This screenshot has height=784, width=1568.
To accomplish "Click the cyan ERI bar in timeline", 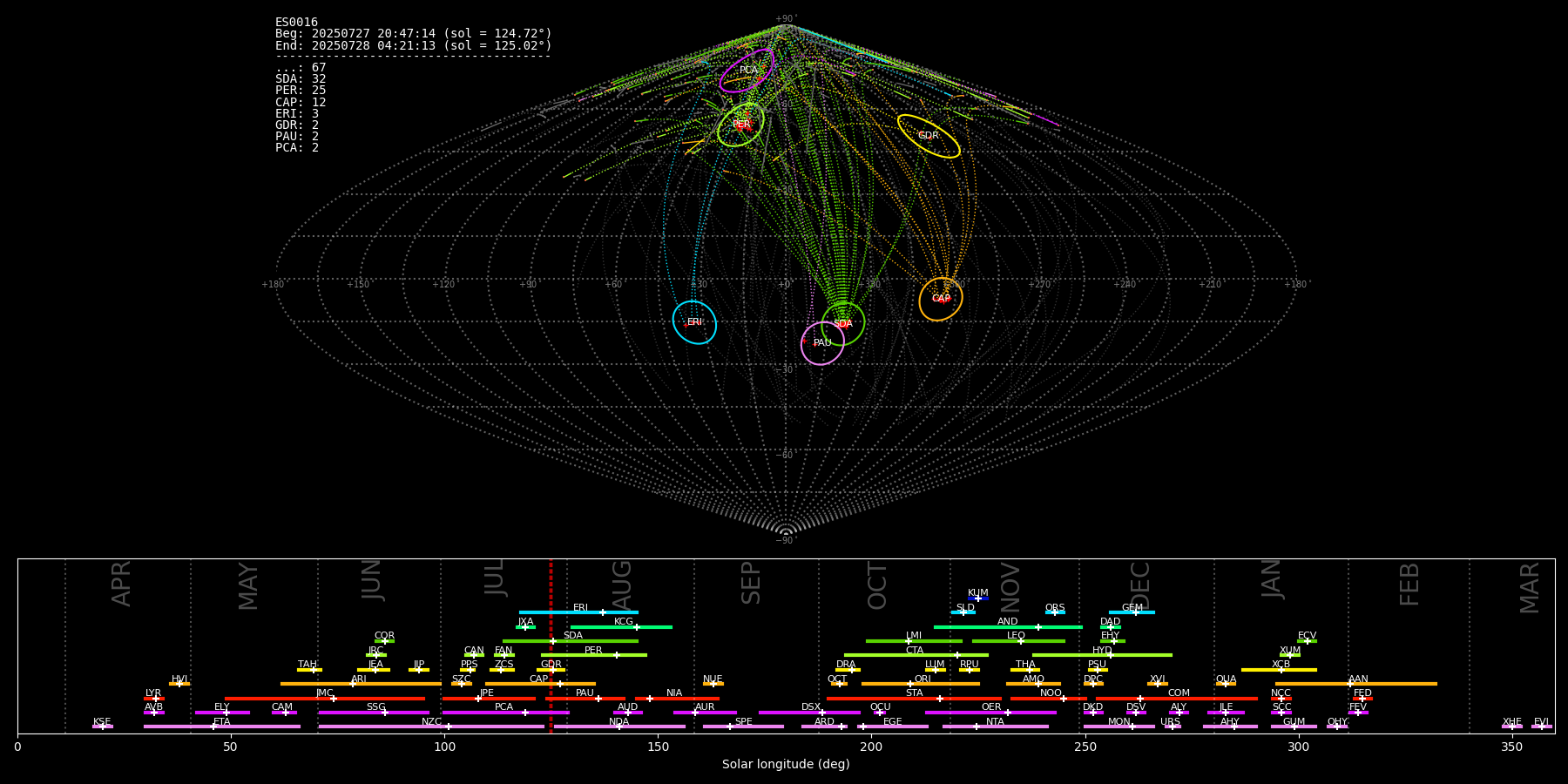I will point(578,612).
